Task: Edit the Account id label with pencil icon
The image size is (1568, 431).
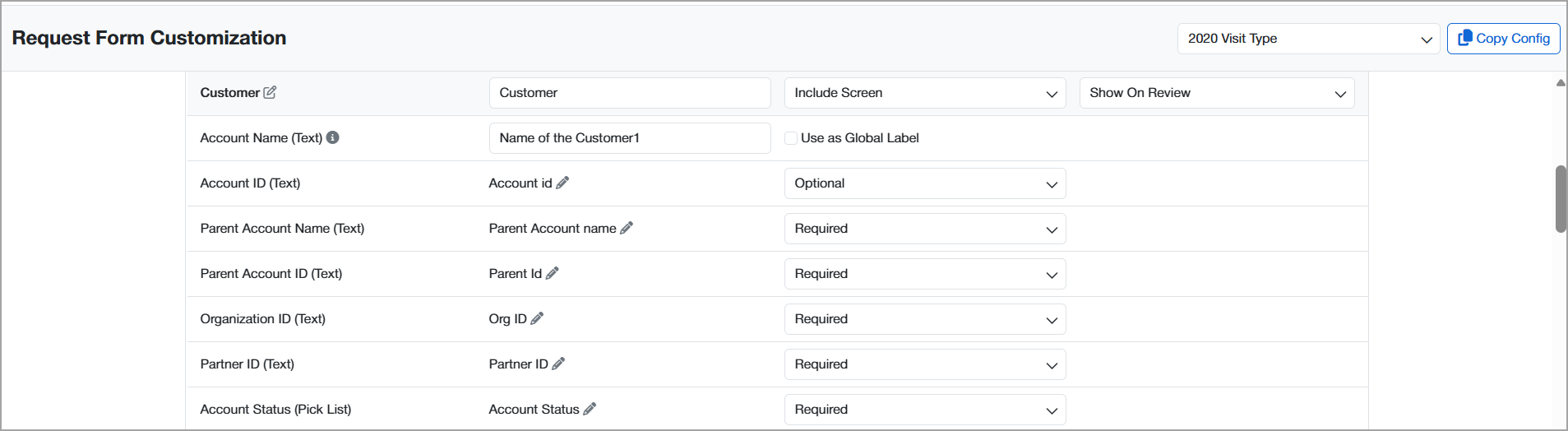Action: point(562,183)
